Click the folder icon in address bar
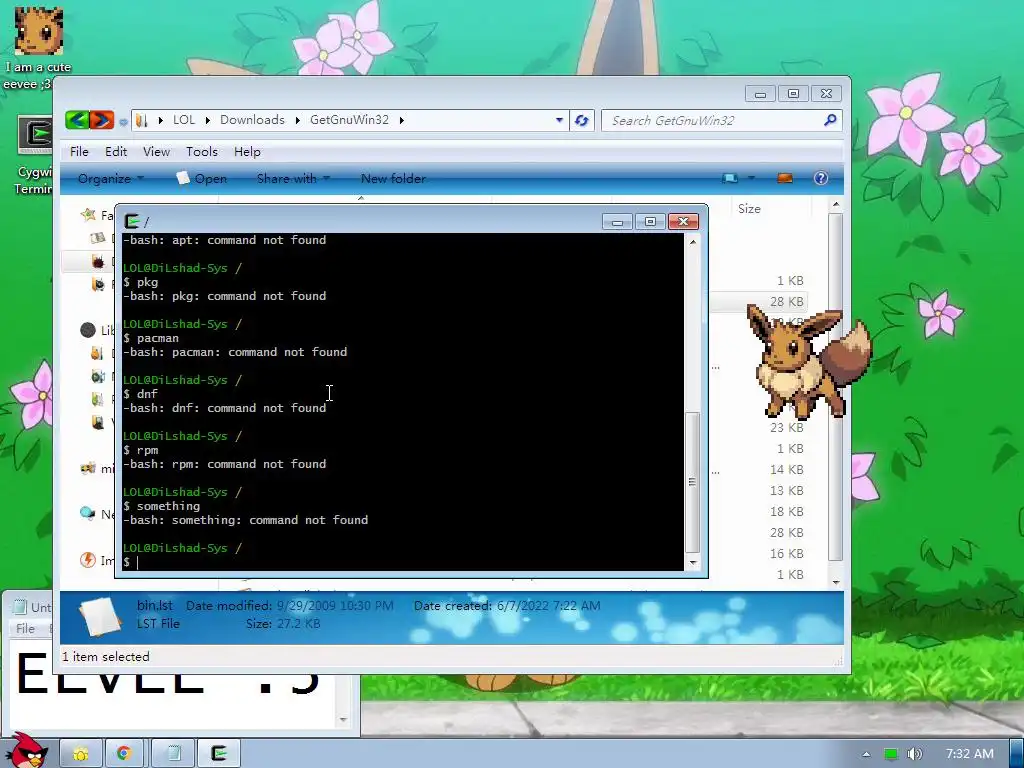Viewport: 1024px width, 768px height. tap(142, 120)
